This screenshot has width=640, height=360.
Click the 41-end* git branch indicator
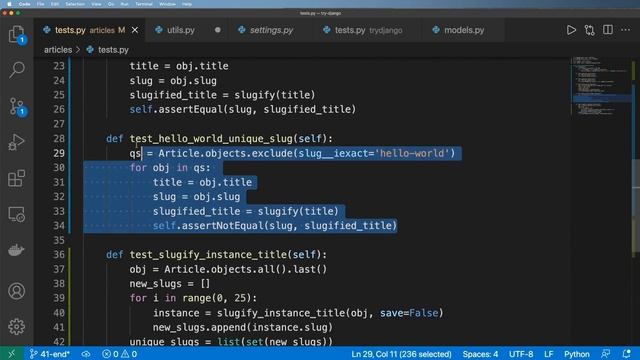pos(50,354)
